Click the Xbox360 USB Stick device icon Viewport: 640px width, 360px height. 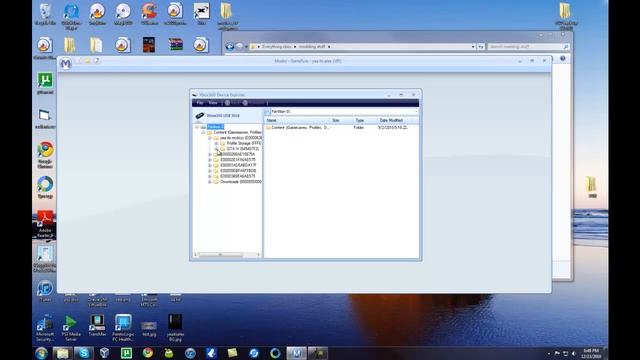coord(200,116)
